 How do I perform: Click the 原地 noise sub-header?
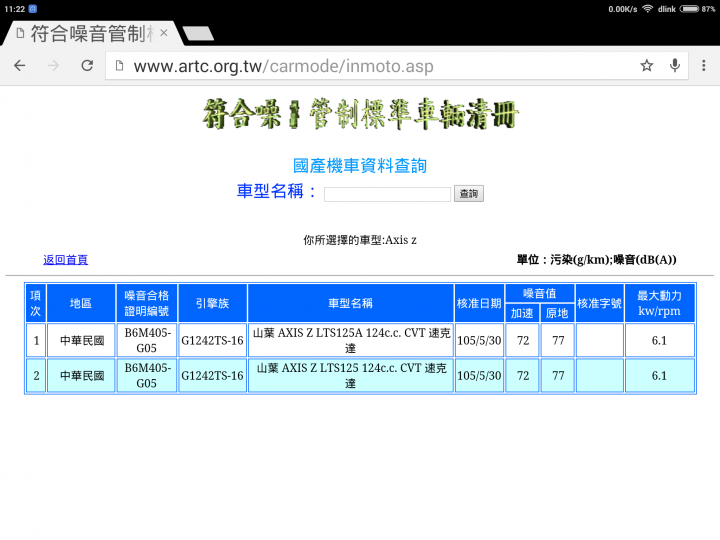[x=557, y=313]
